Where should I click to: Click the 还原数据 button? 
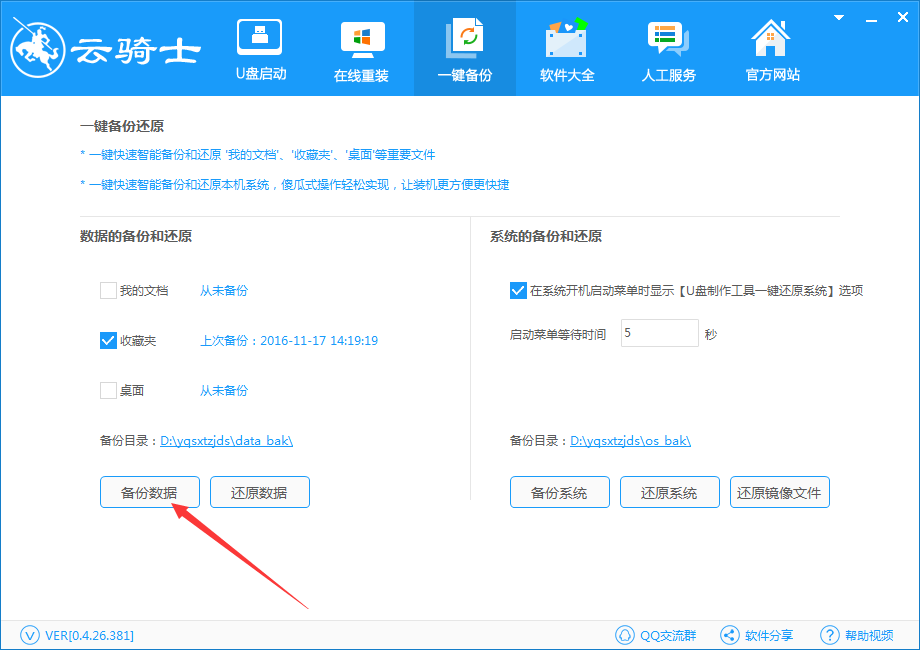click(259, 492)
